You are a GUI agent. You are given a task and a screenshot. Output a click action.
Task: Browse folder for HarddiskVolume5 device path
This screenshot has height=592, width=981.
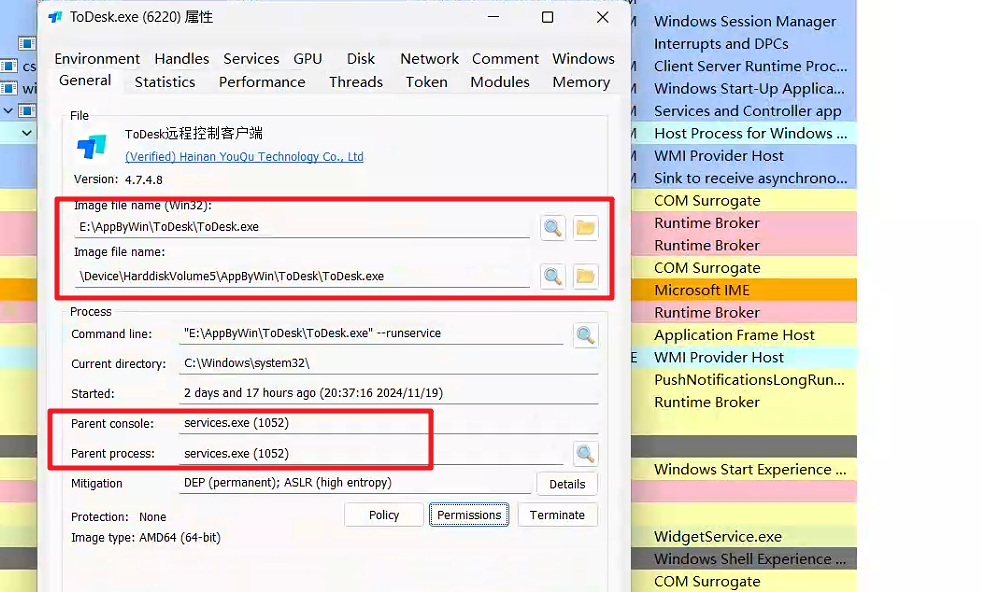(x=585, y=276)
